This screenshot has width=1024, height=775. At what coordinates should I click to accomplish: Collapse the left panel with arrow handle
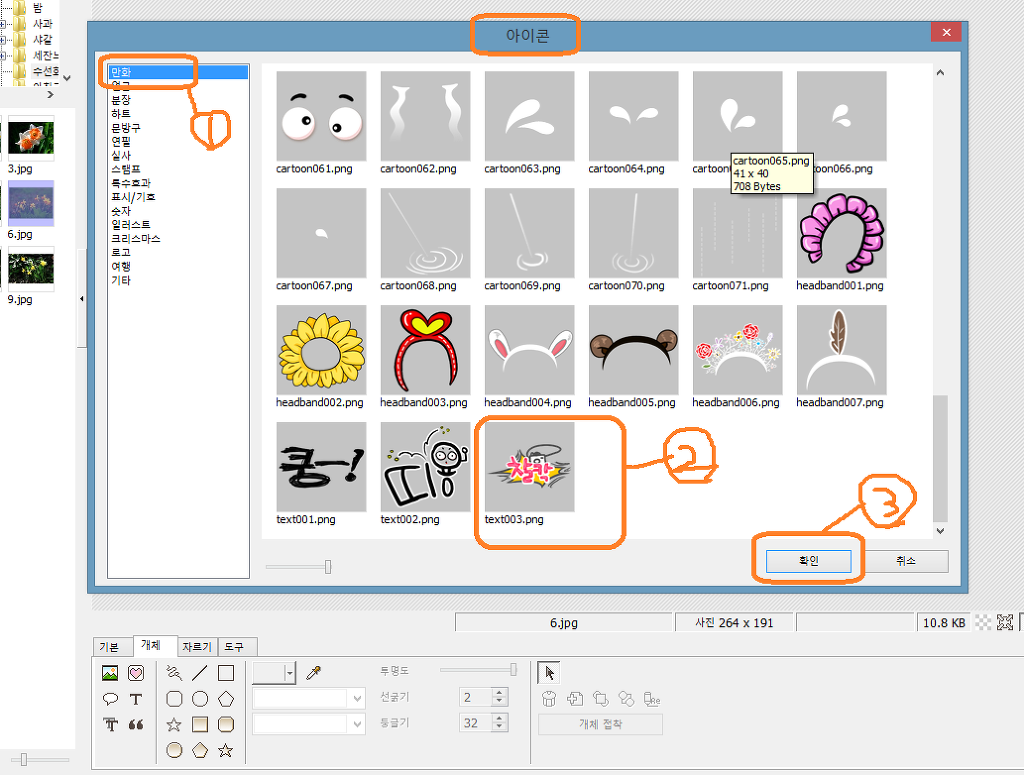click(x=82, y=299)
